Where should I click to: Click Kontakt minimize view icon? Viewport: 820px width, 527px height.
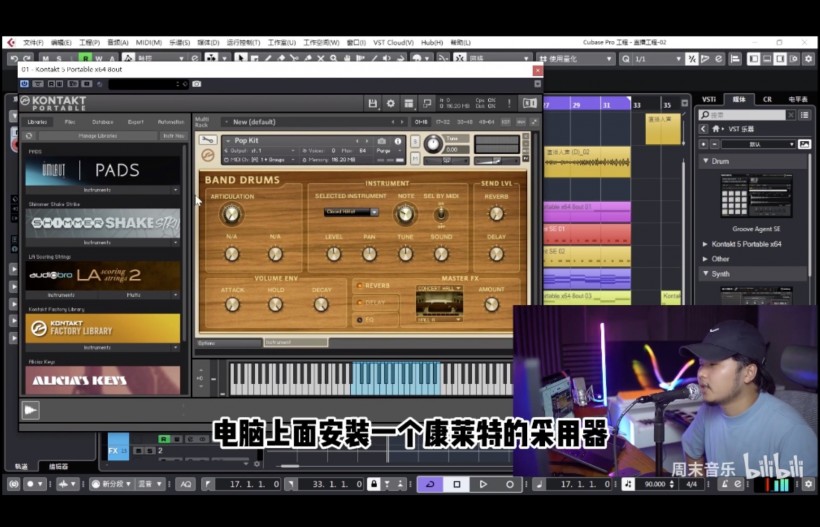click(427, 104)
